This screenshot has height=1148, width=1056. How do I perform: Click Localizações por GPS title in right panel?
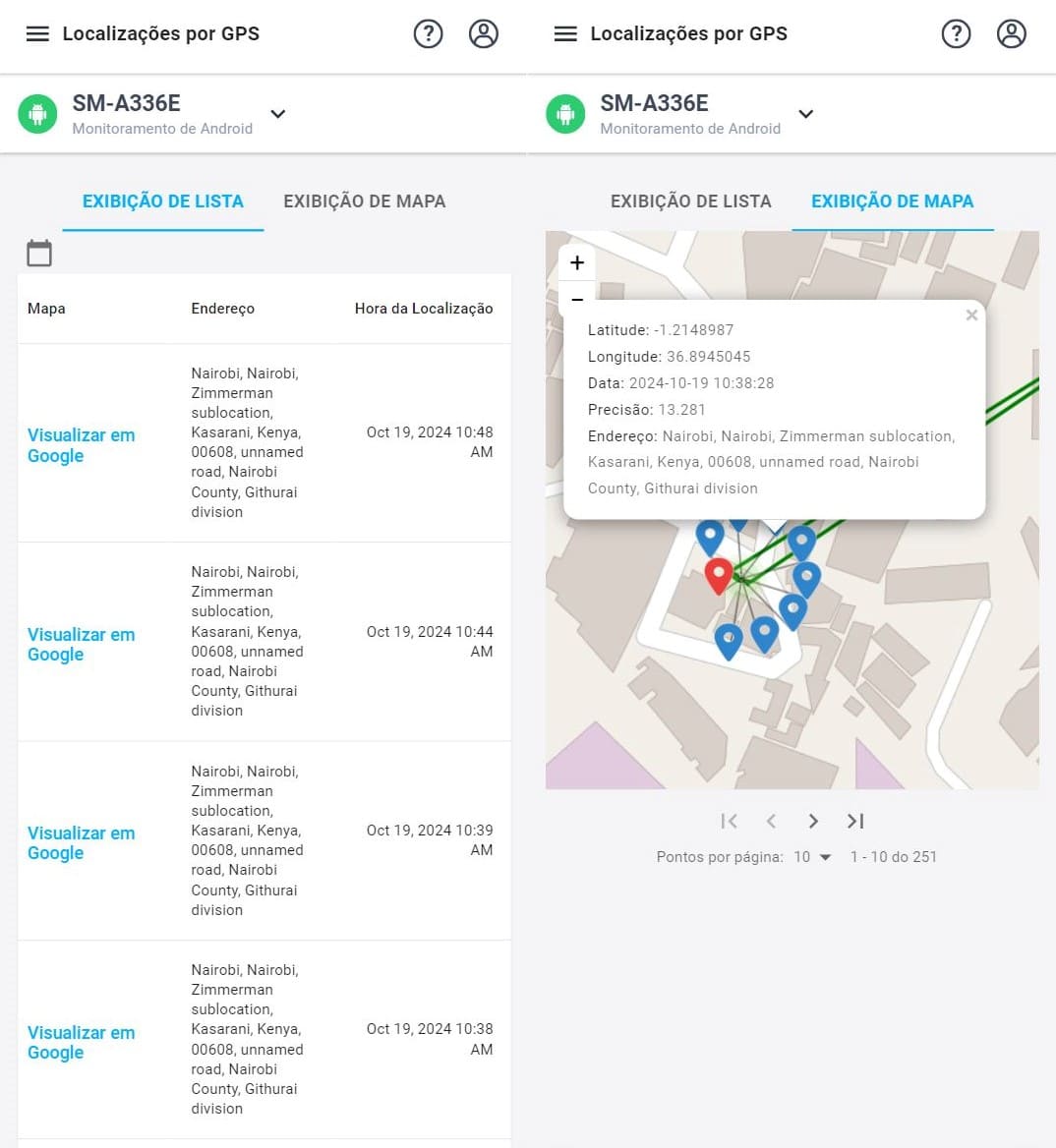(689, 33)
